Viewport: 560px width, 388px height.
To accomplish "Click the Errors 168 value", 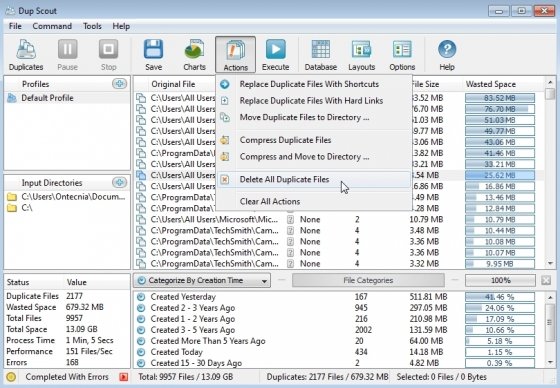I will (72, 363).
